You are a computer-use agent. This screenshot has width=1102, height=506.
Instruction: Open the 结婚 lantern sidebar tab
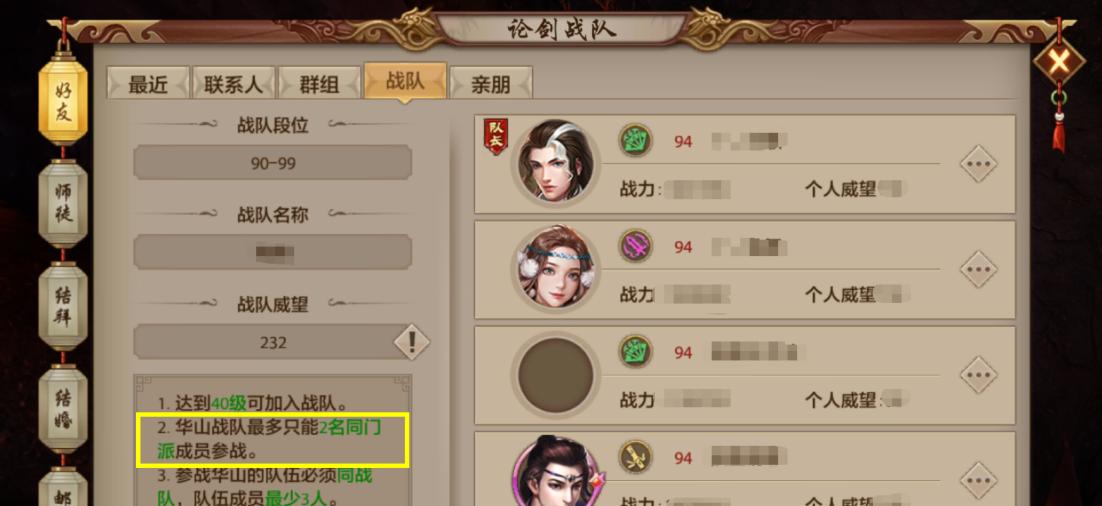63,409
